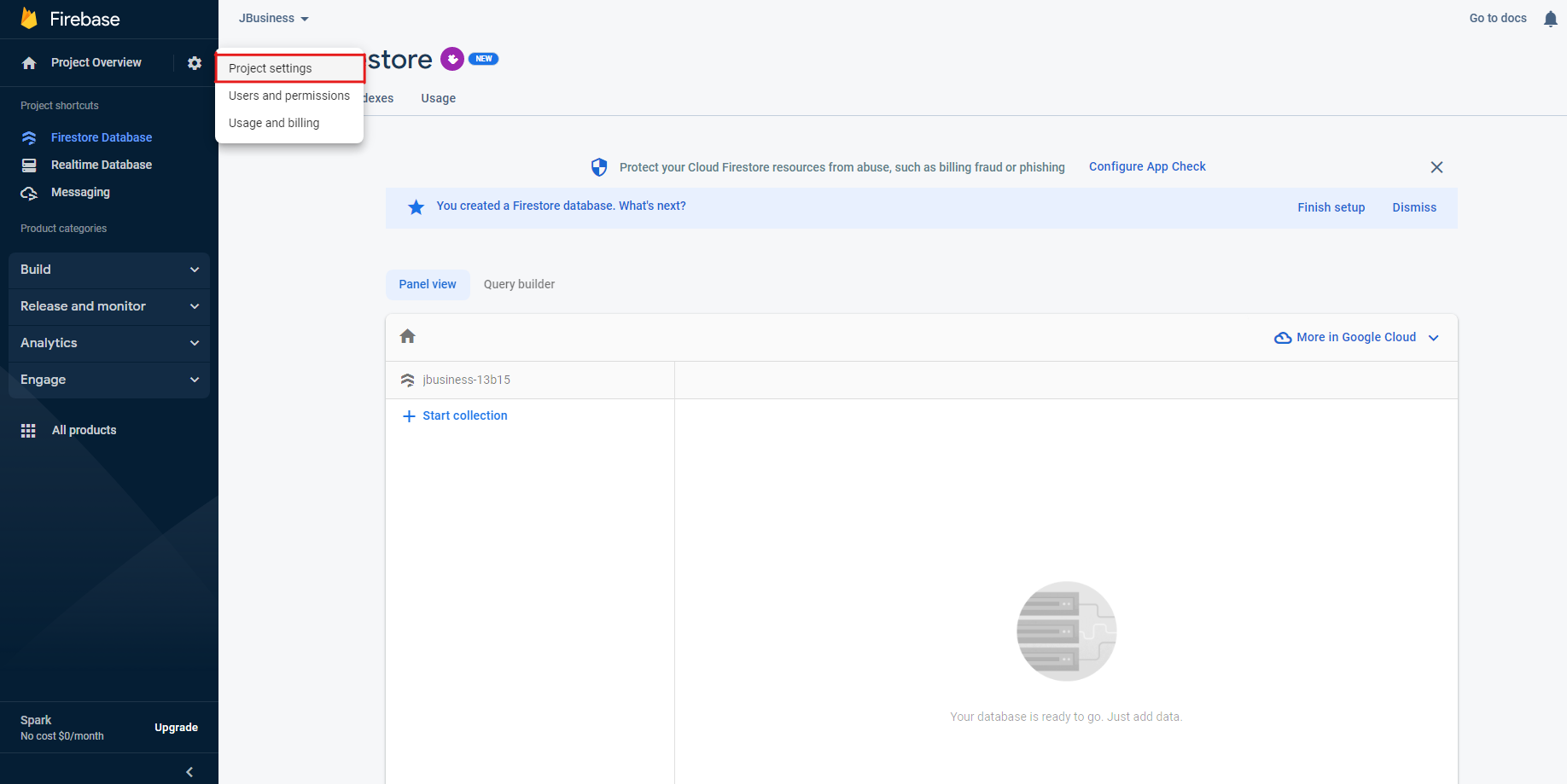Click Start collection link
Image resolution: width=1567 pixels, height=784 pixels.
coord(464,415)
